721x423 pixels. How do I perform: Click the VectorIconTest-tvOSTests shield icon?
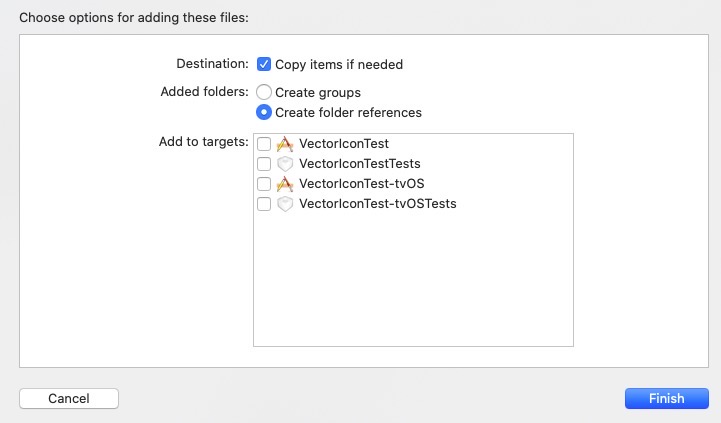tap(284, 204)
